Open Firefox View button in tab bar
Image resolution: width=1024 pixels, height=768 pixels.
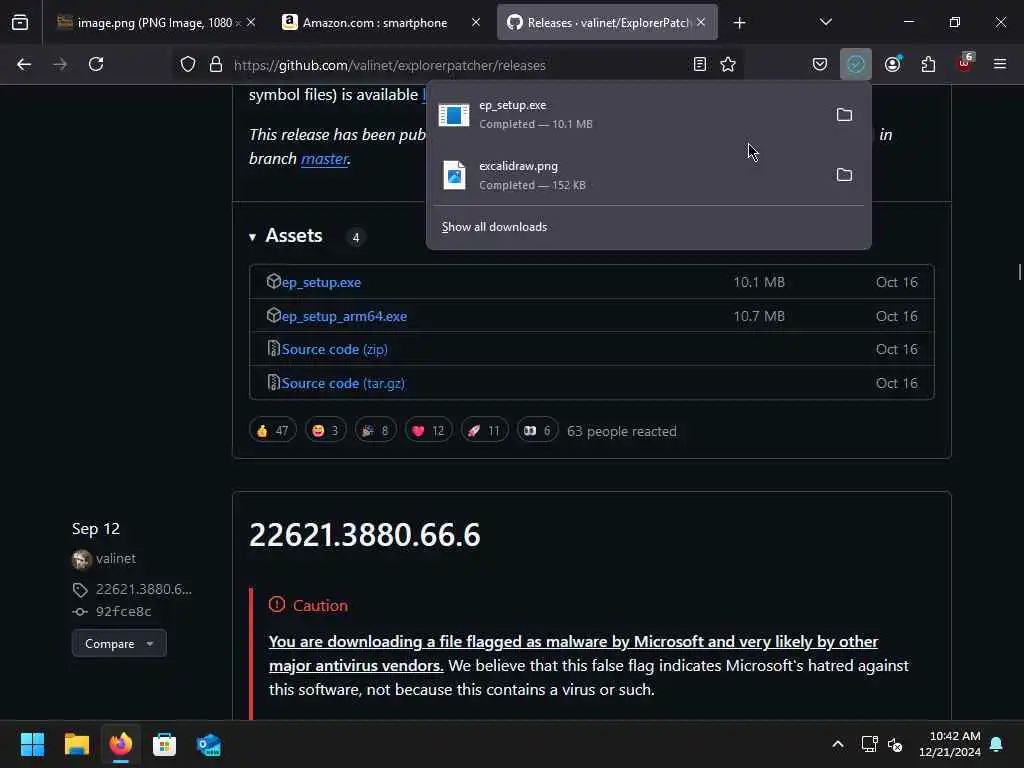pos(20,23)
